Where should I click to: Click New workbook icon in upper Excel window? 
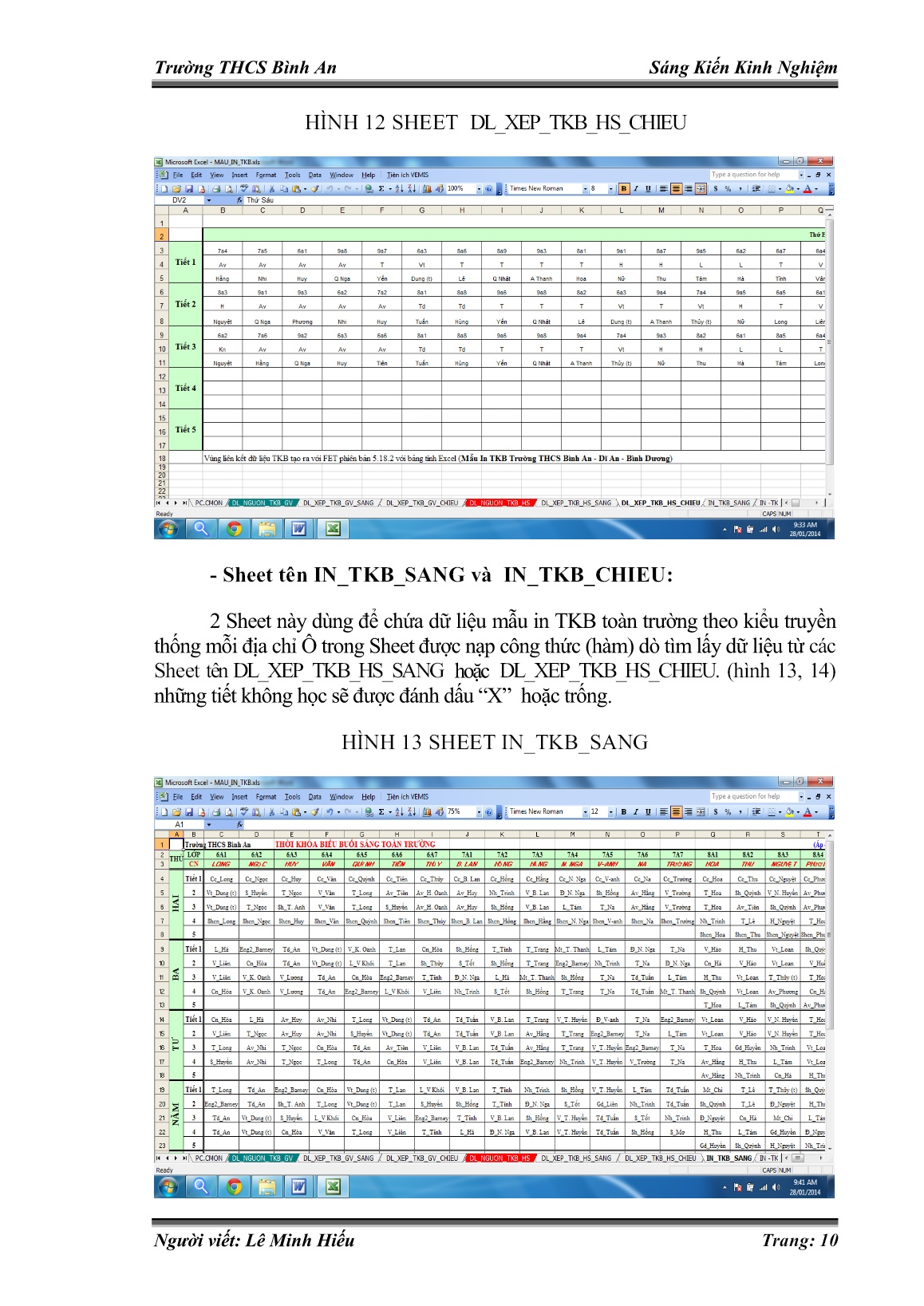click(164, 189)
